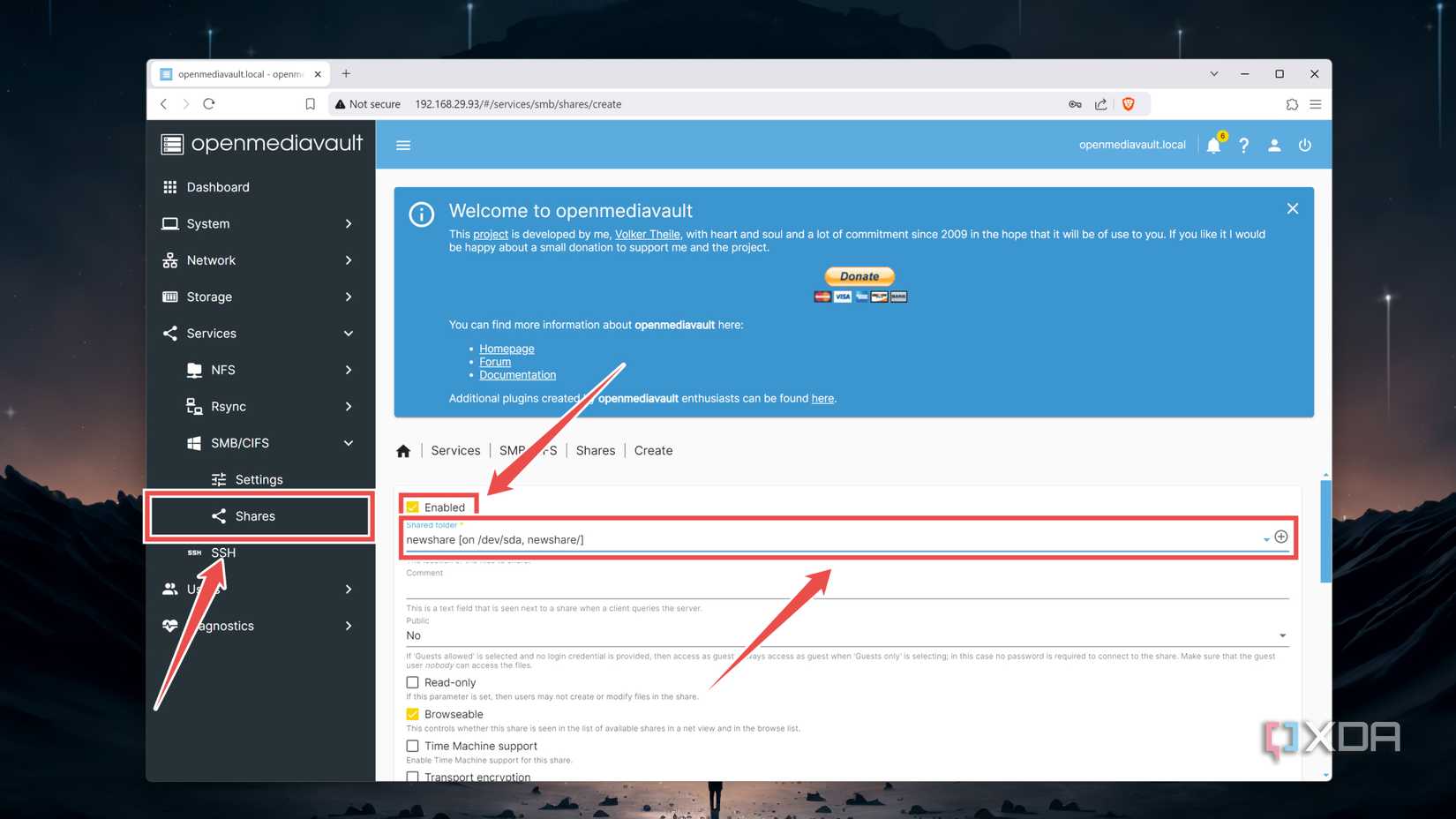Screen dimensions: 1456x819
Task: Open the password key icon in address bar
Action: coord(1075,104)
